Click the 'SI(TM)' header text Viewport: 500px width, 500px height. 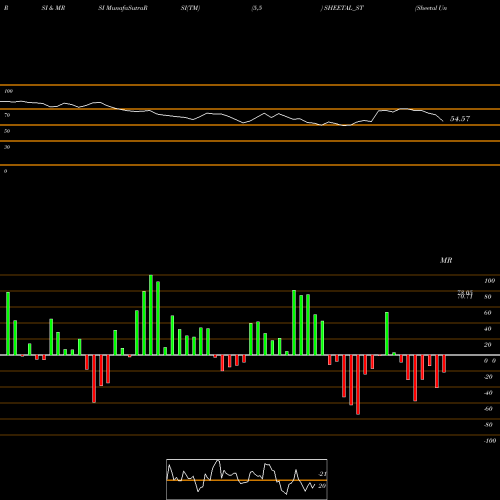(x=190, y=8)
